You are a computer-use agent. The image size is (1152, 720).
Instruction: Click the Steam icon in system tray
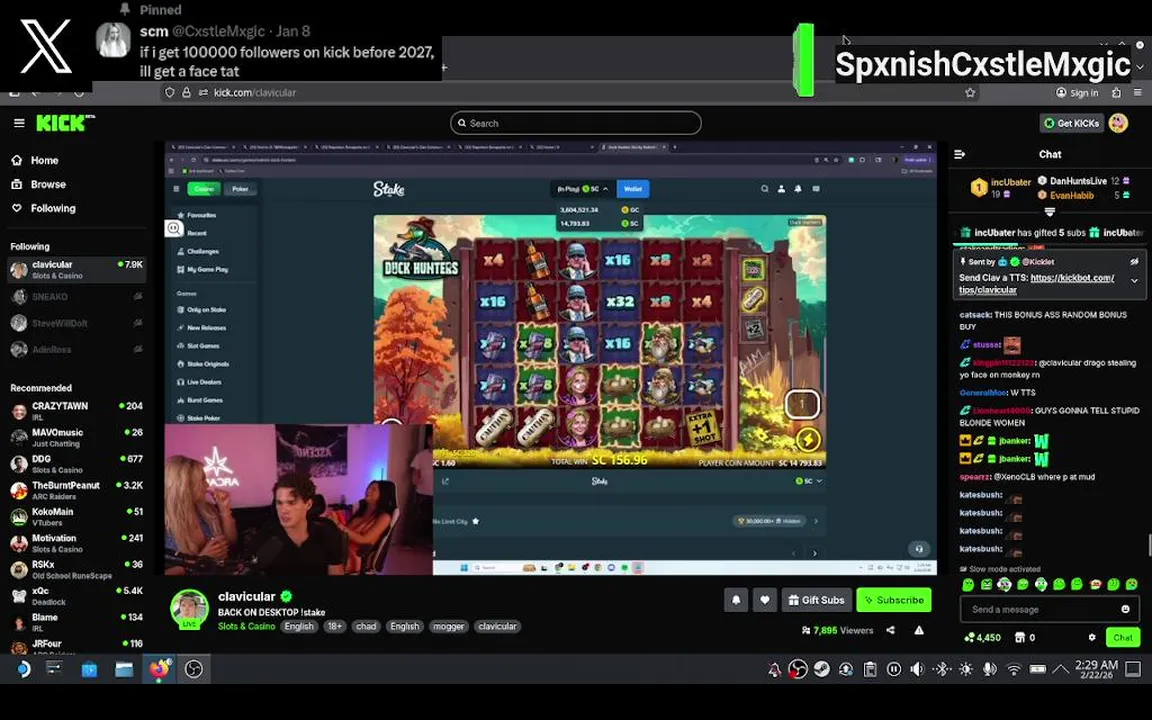(x=821, y=669)
